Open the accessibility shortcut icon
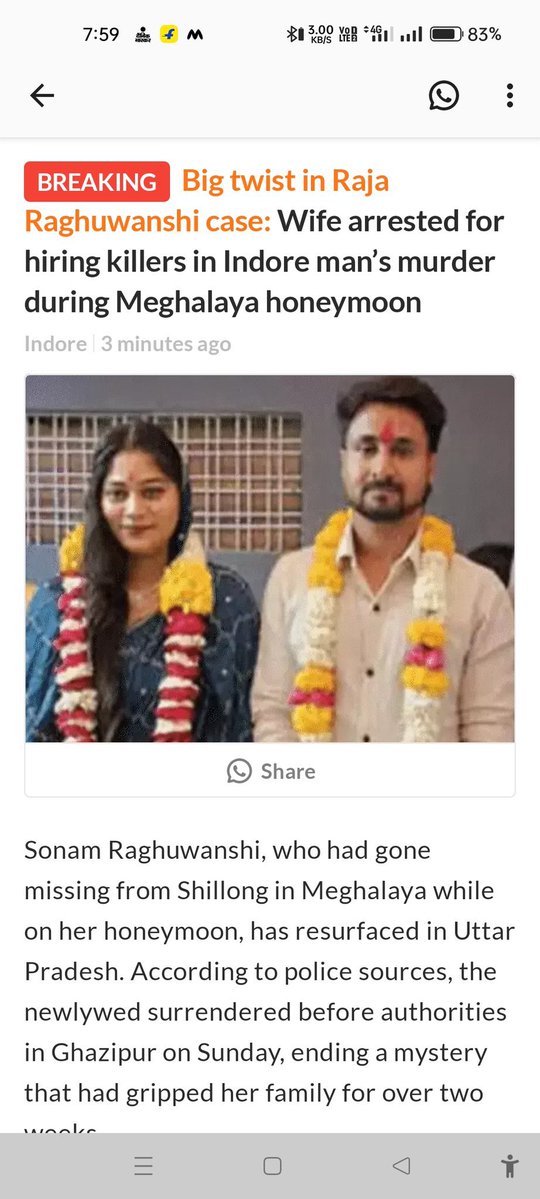540x1199 pixels. point(509,1166)
